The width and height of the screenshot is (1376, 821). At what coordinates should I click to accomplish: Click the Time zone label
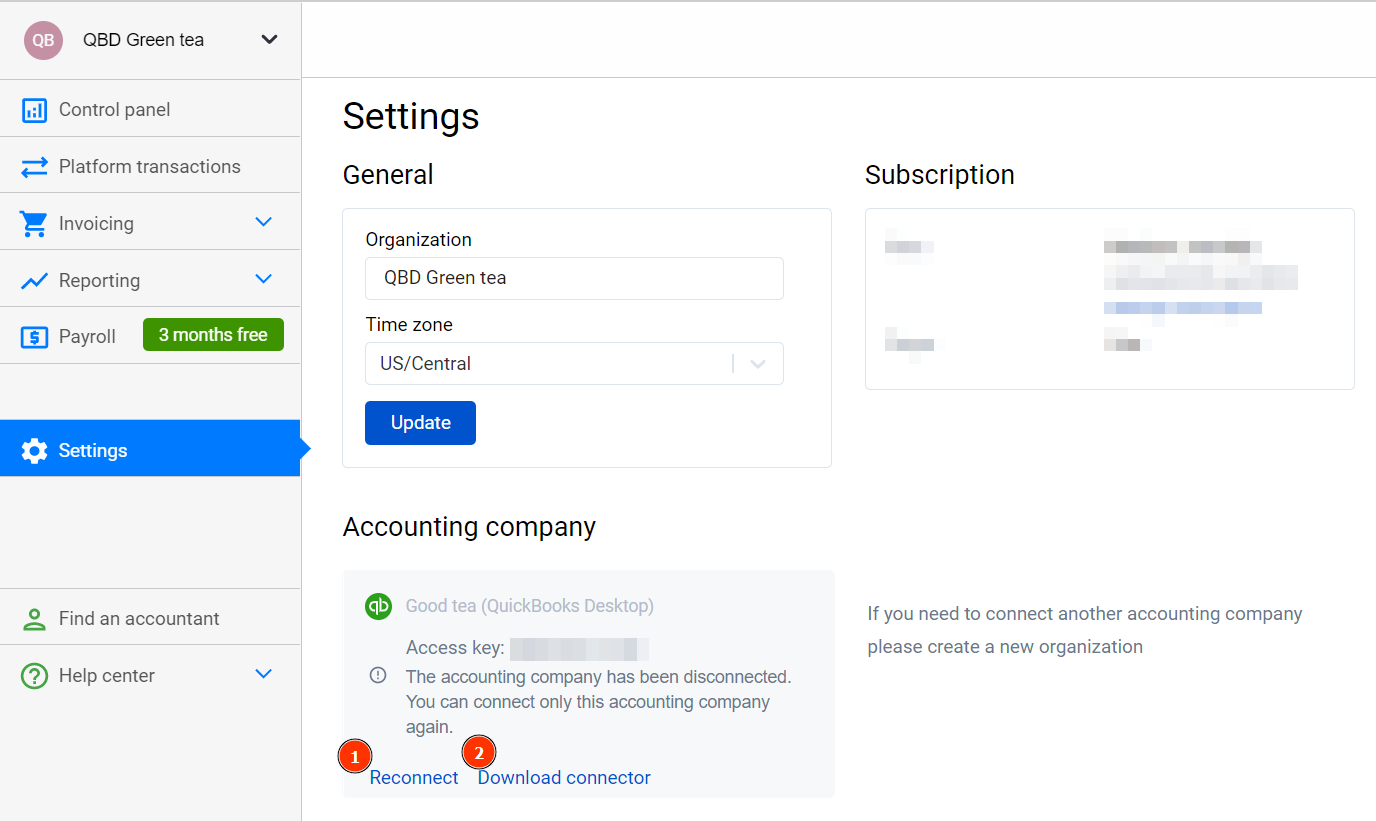pos(409,325)
